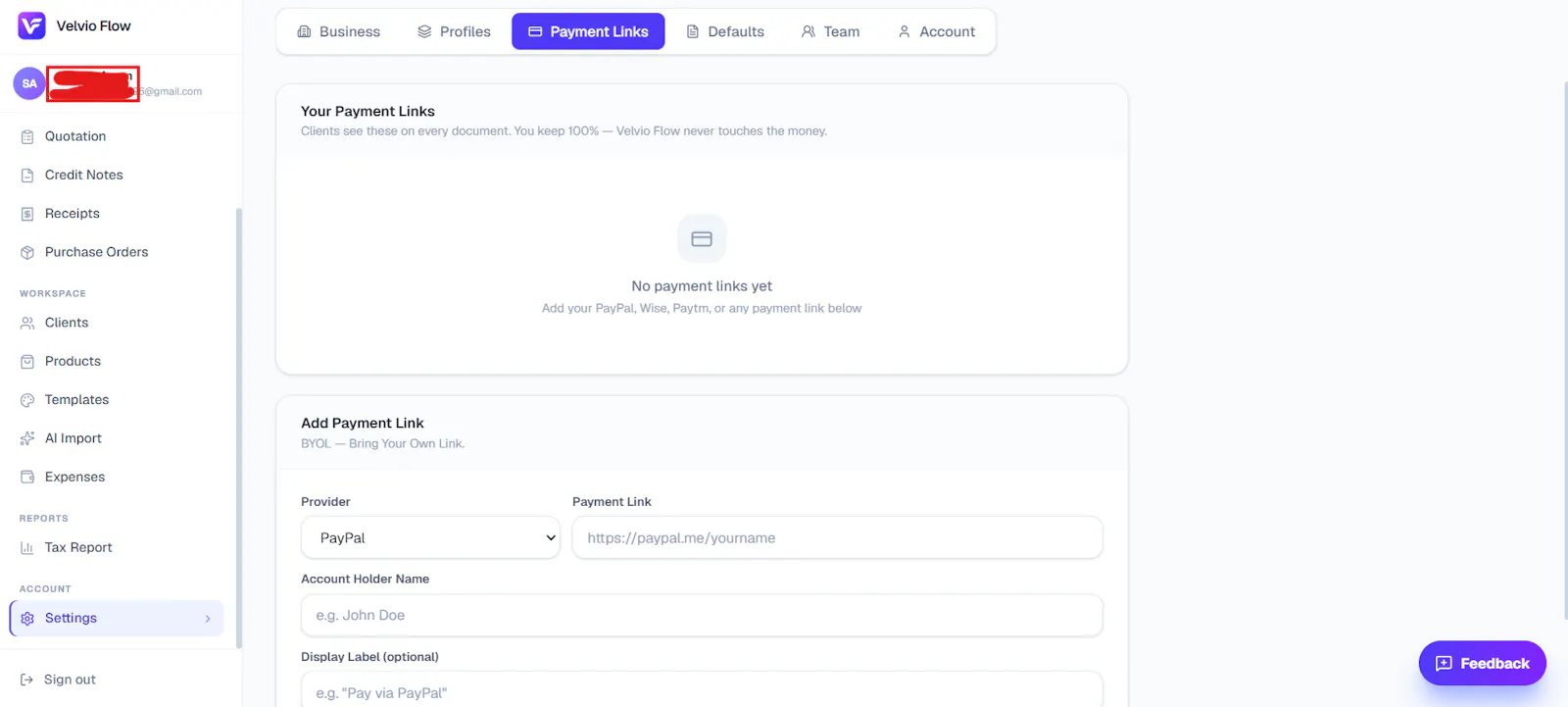Click the "Velvio Flow" brand name
1568x707 pixels.
93,25
